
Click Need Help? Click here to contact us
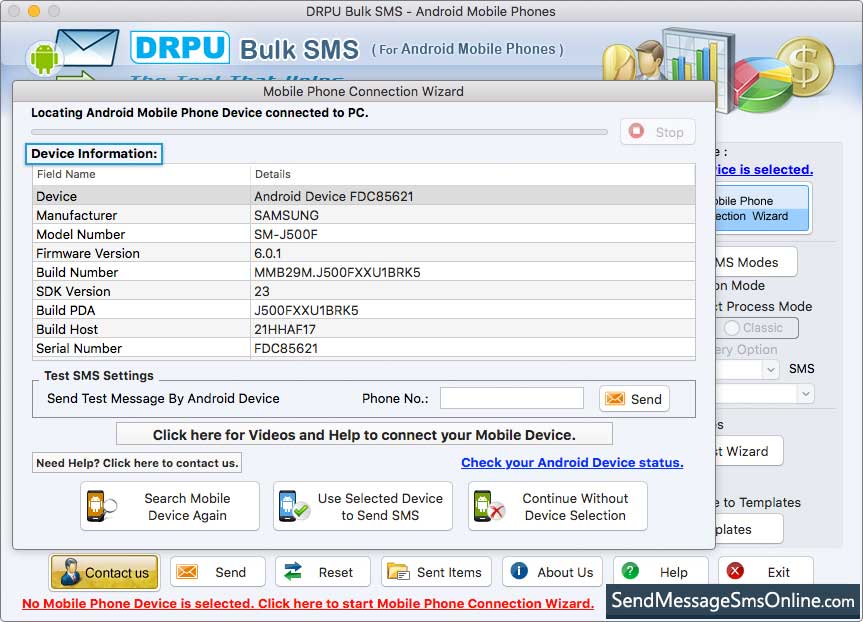[137, 463]
